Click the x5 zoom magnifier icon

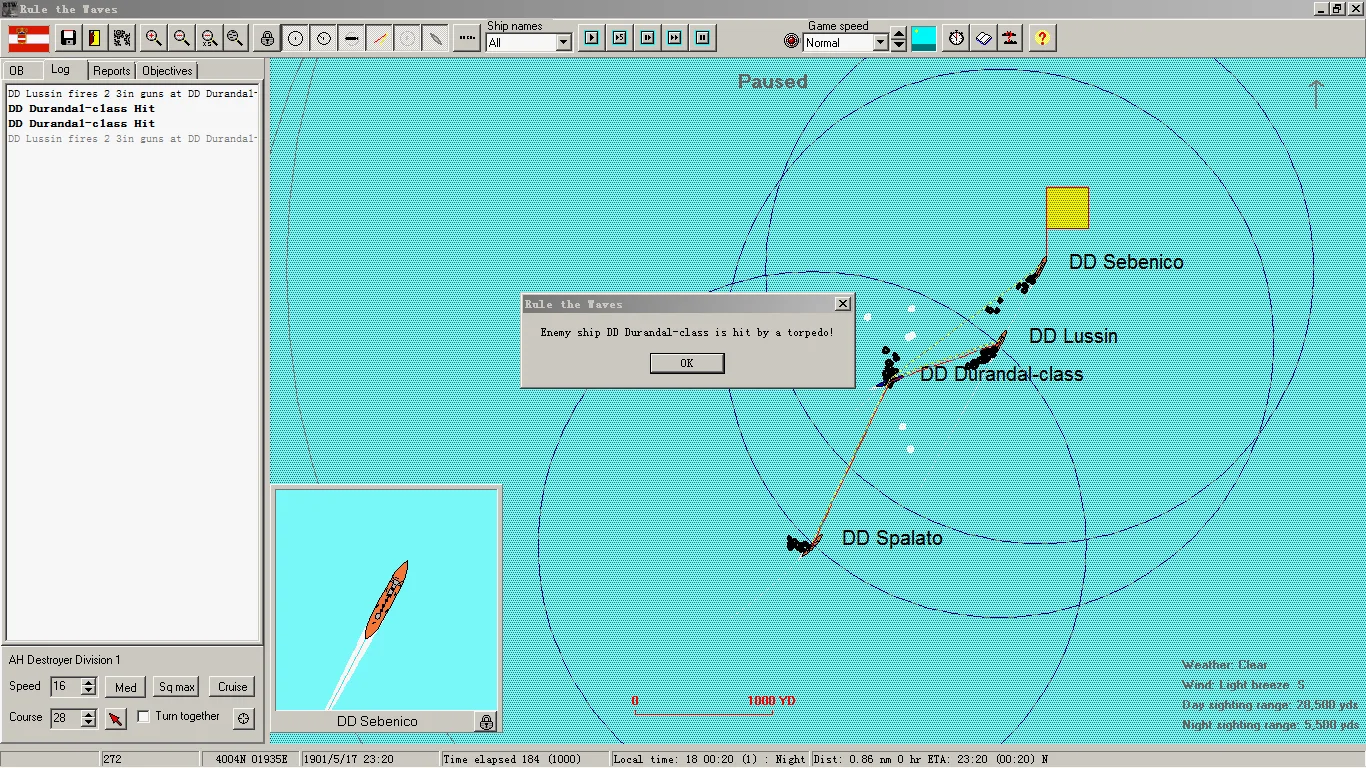208,38
